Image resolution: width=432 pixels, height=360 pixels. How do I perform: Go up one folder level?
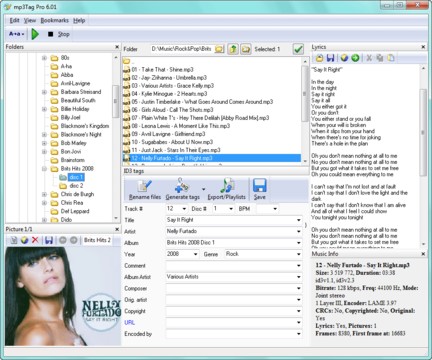coord(233,49)
